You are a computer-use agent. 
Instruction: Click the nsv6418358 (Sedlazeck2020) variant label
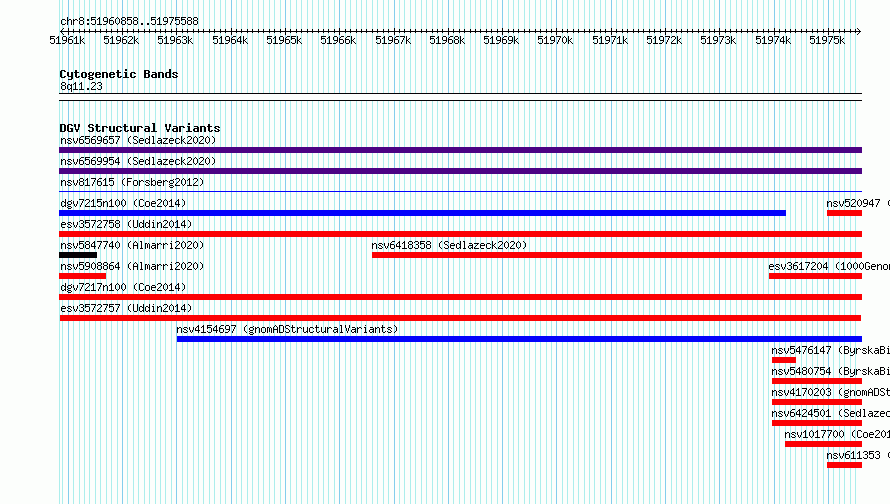pyautogui.click(x=449, y=245)
